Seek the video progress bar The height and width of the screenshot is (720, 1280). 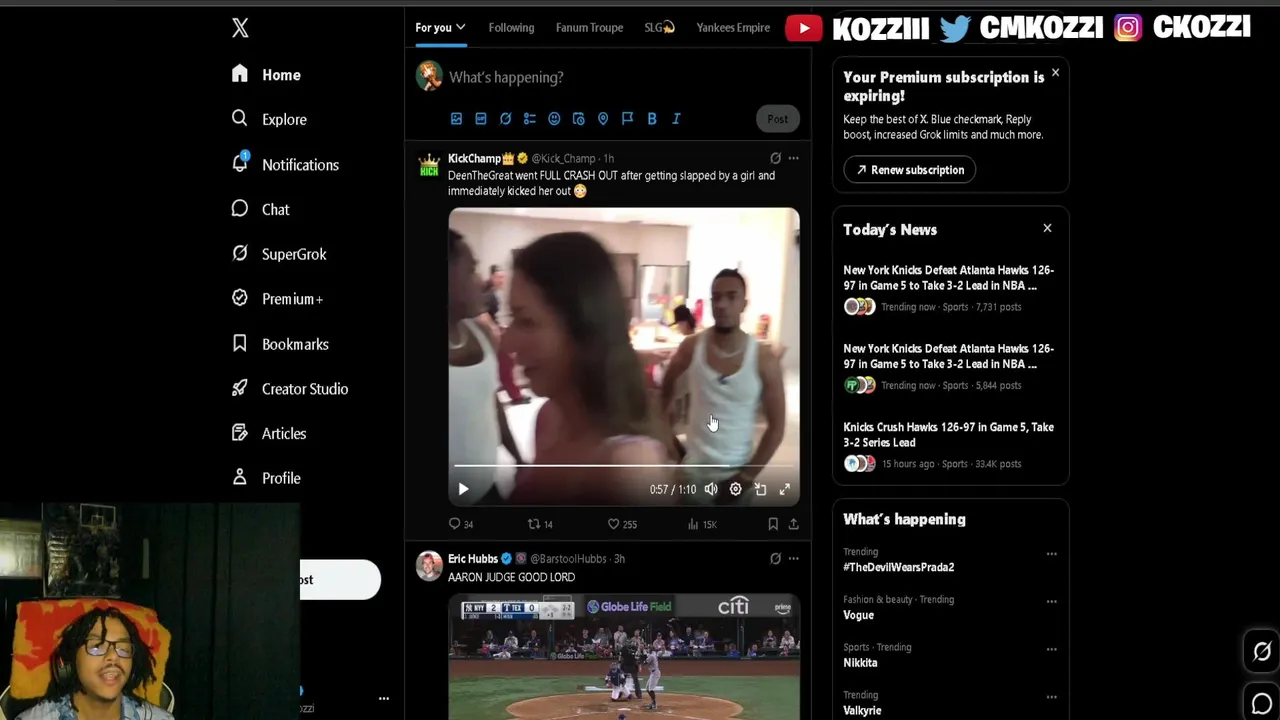[624, 466]
